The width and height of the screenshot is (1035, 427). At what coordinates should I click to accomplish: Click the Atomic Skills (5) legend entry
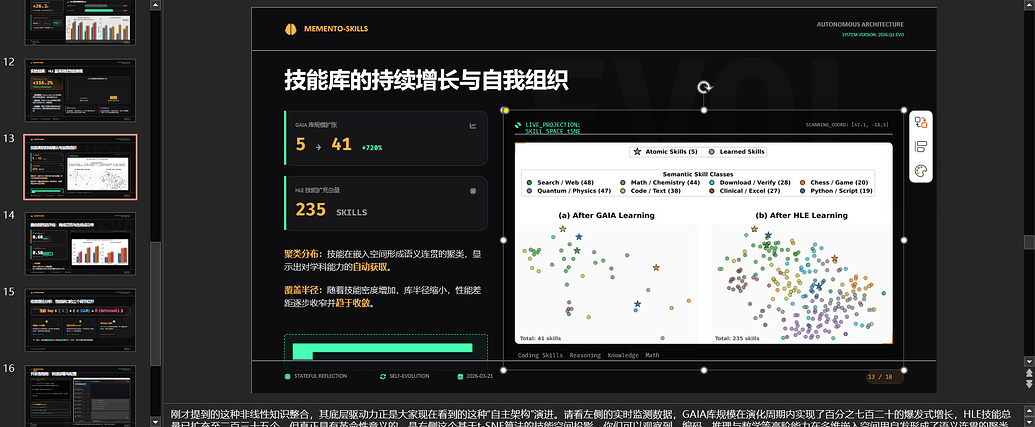tap(665, 152)
